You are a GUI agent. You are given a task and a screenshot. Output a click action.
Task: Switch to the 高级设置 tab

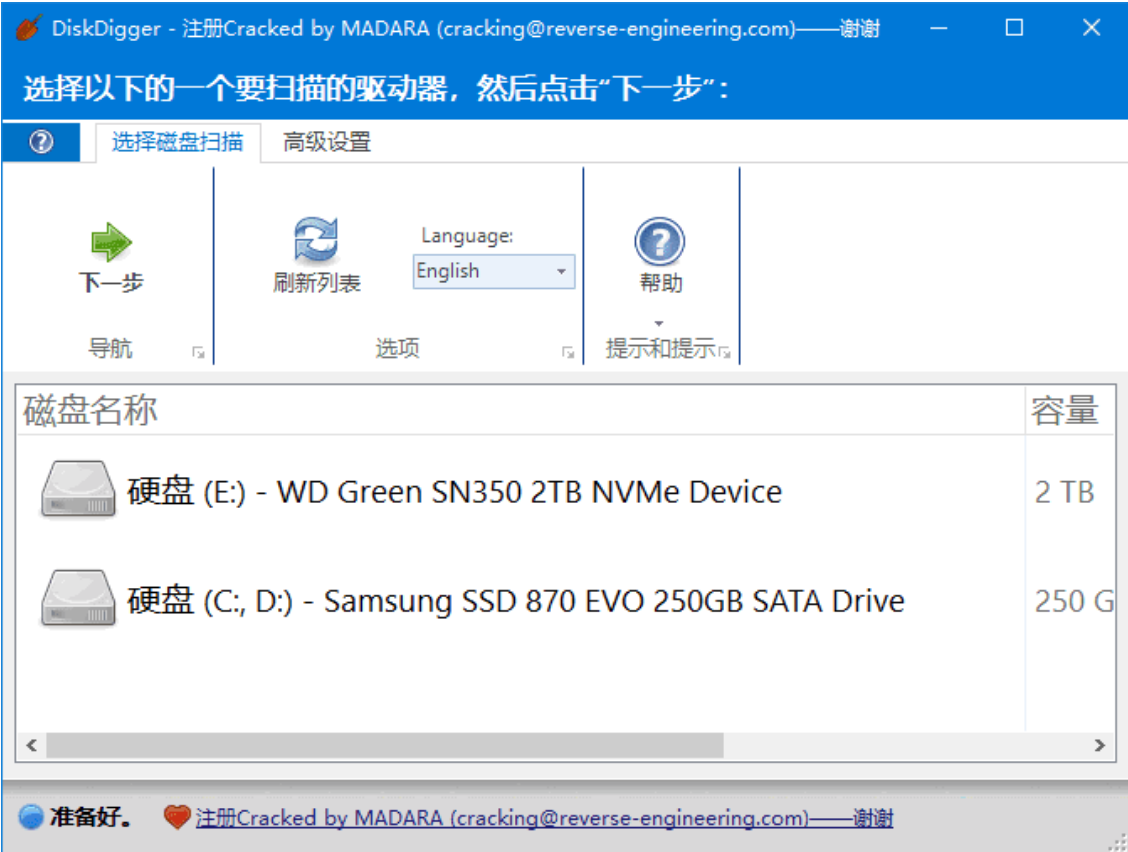[328, 141]
